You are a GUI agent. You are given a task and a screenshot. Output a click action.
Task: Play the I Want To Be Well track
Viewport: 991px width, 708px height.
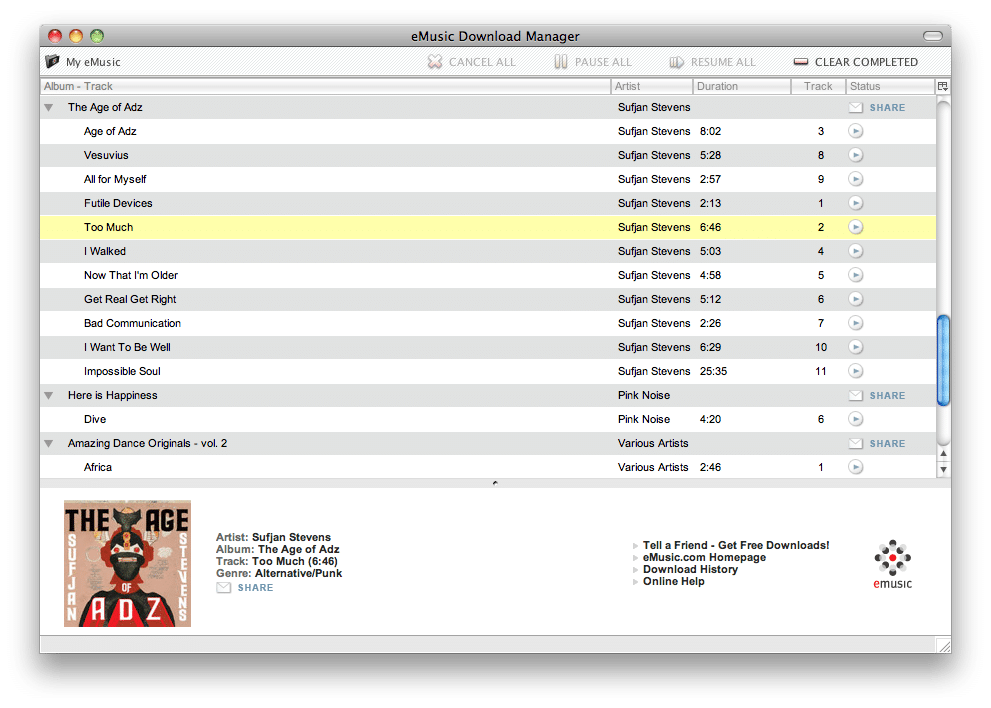(856, 347)
